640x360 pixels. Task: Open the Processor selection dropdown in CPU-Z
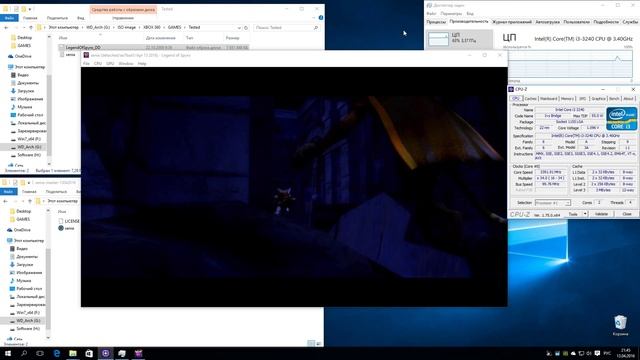point(553,203)
